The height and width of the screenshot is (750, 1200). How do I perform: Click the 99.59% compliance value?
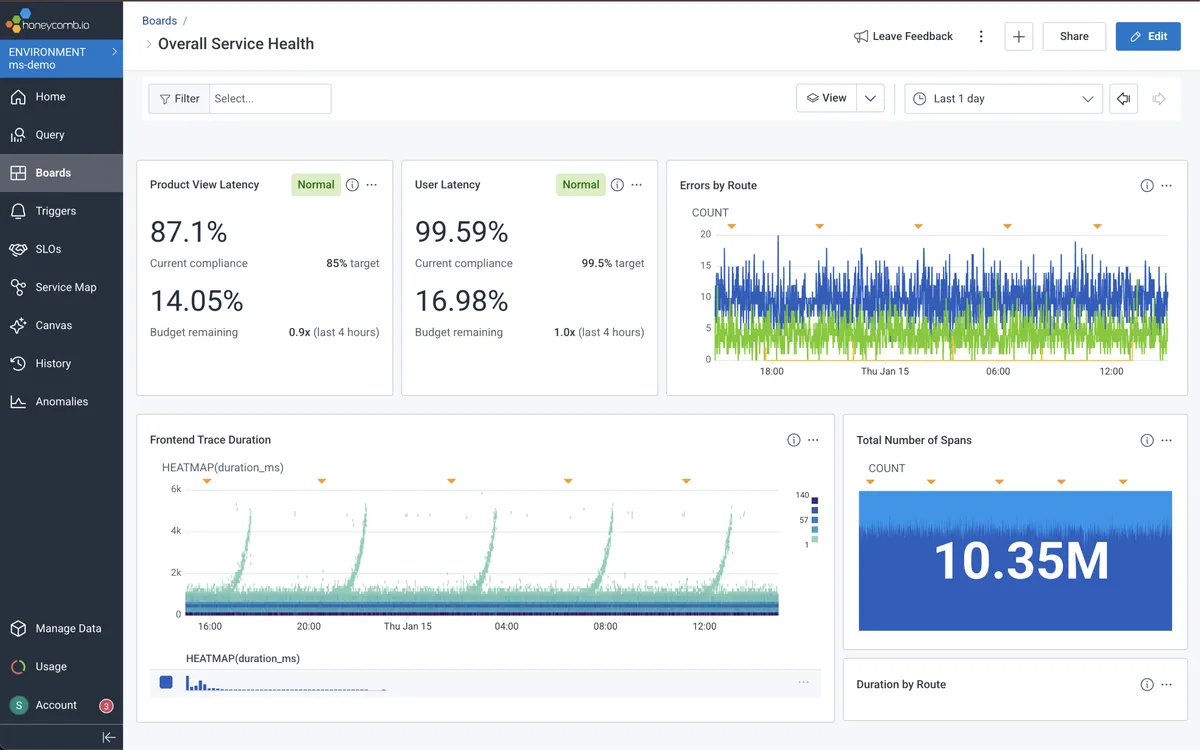click(x=462, y=232)
